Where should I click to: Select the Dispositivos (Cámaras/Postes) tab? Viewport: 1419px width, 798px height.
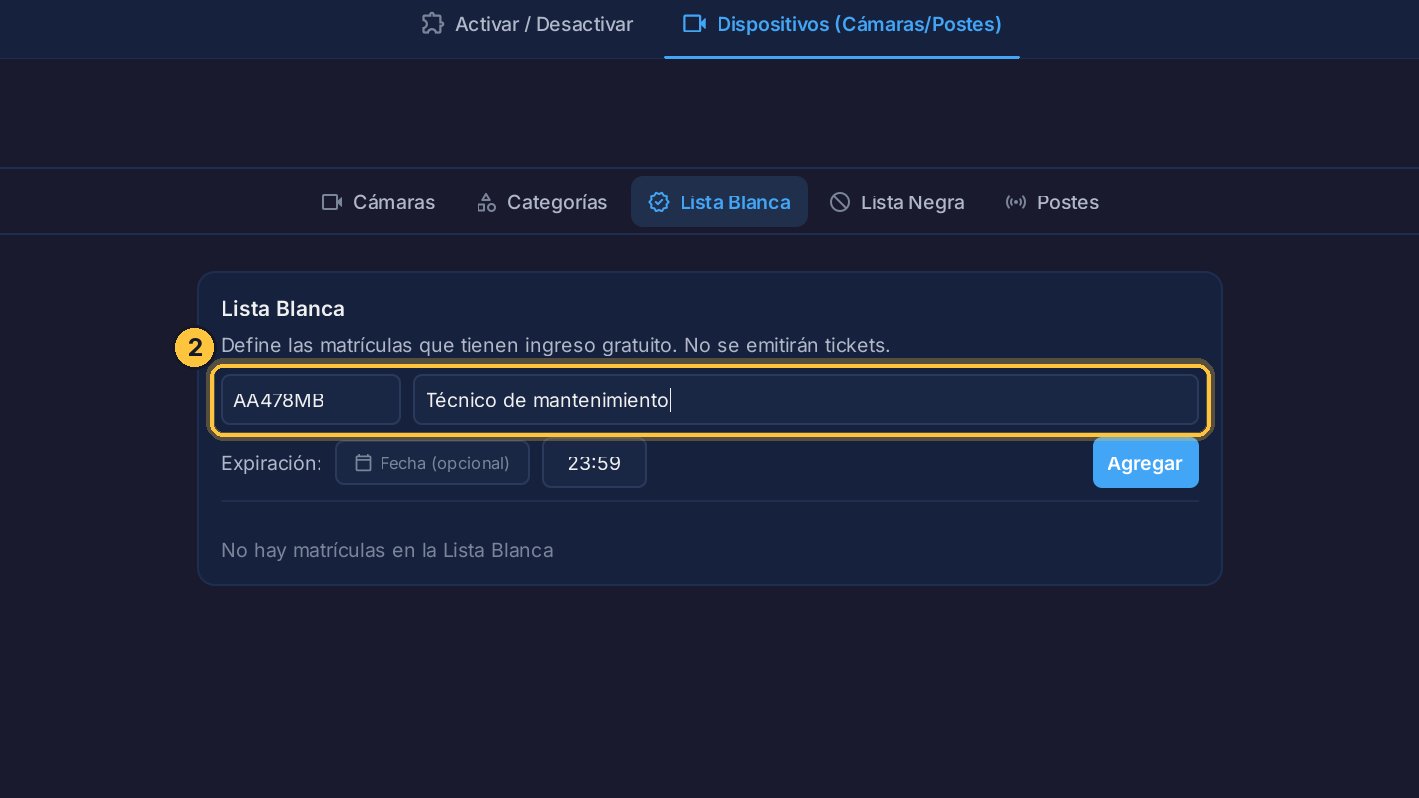pos(842,24)
